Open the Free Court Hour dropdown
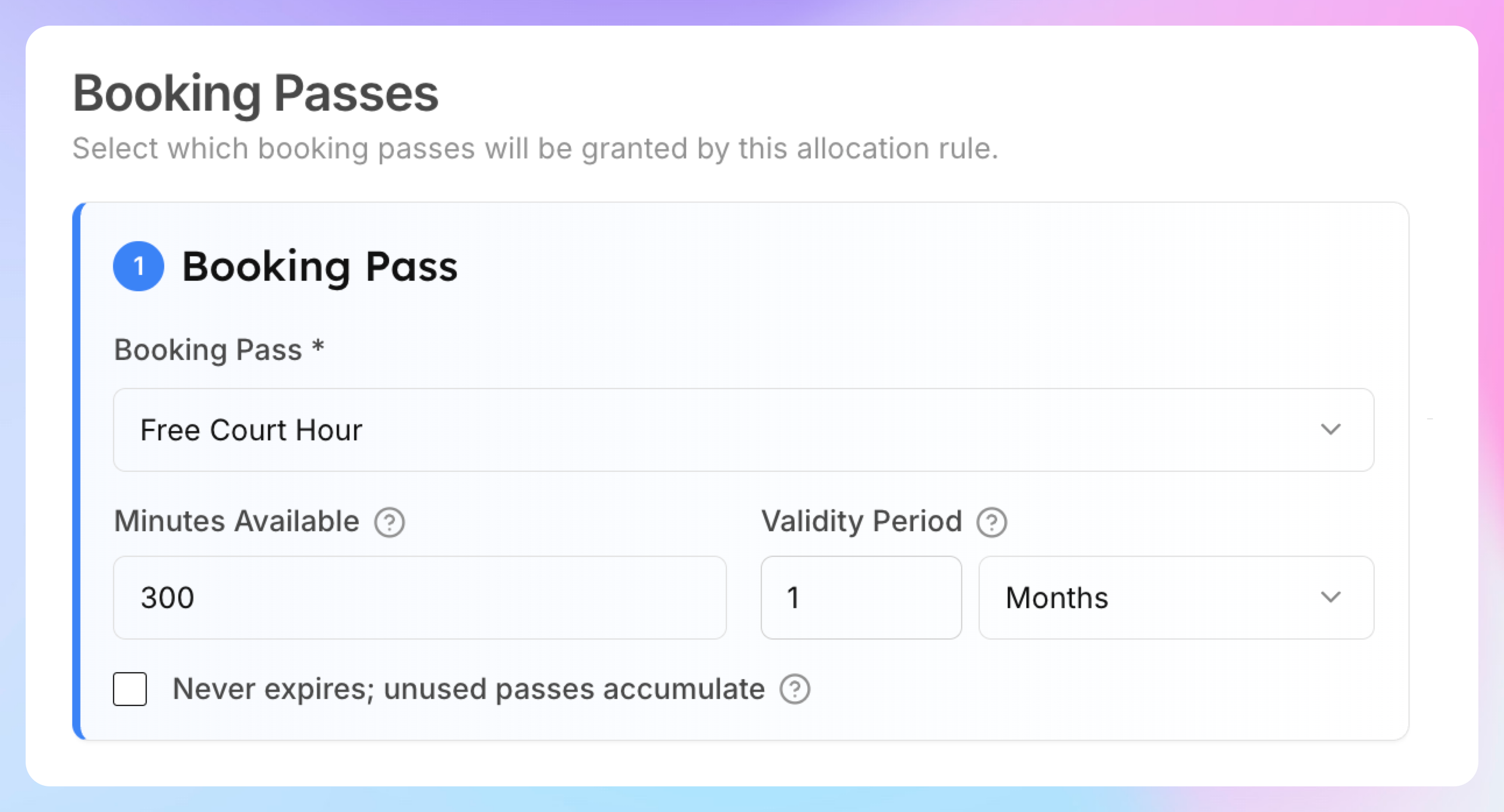1504x812 pixels. [x=743, y=430]
